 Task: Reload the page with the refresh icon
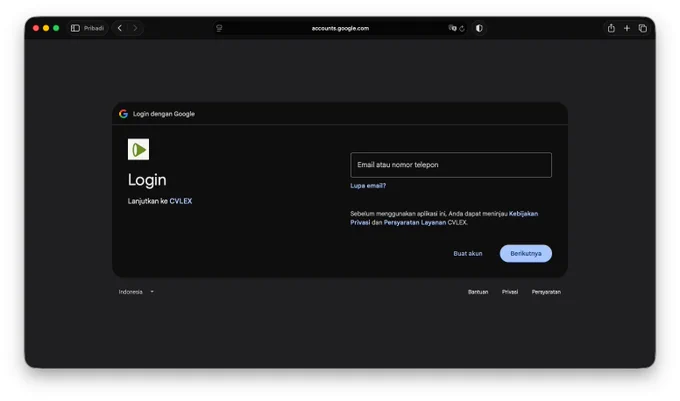click(462, 29)
